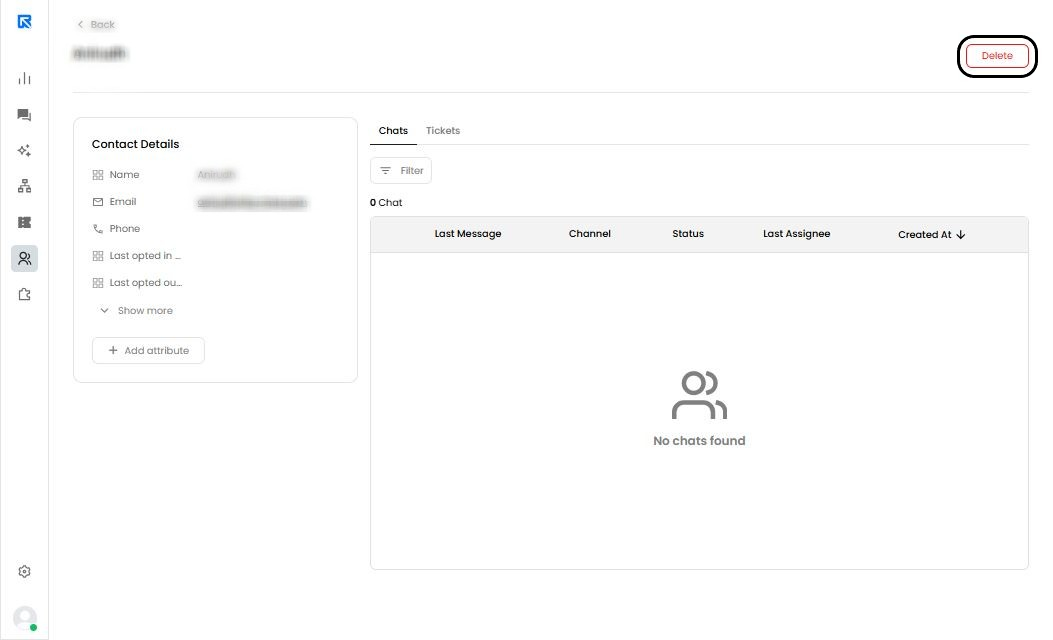The width and height of the screenshot is (1053, 640).
Task: Open the workflow hierarchy icon in sidebar
Action: coord(24,186)
